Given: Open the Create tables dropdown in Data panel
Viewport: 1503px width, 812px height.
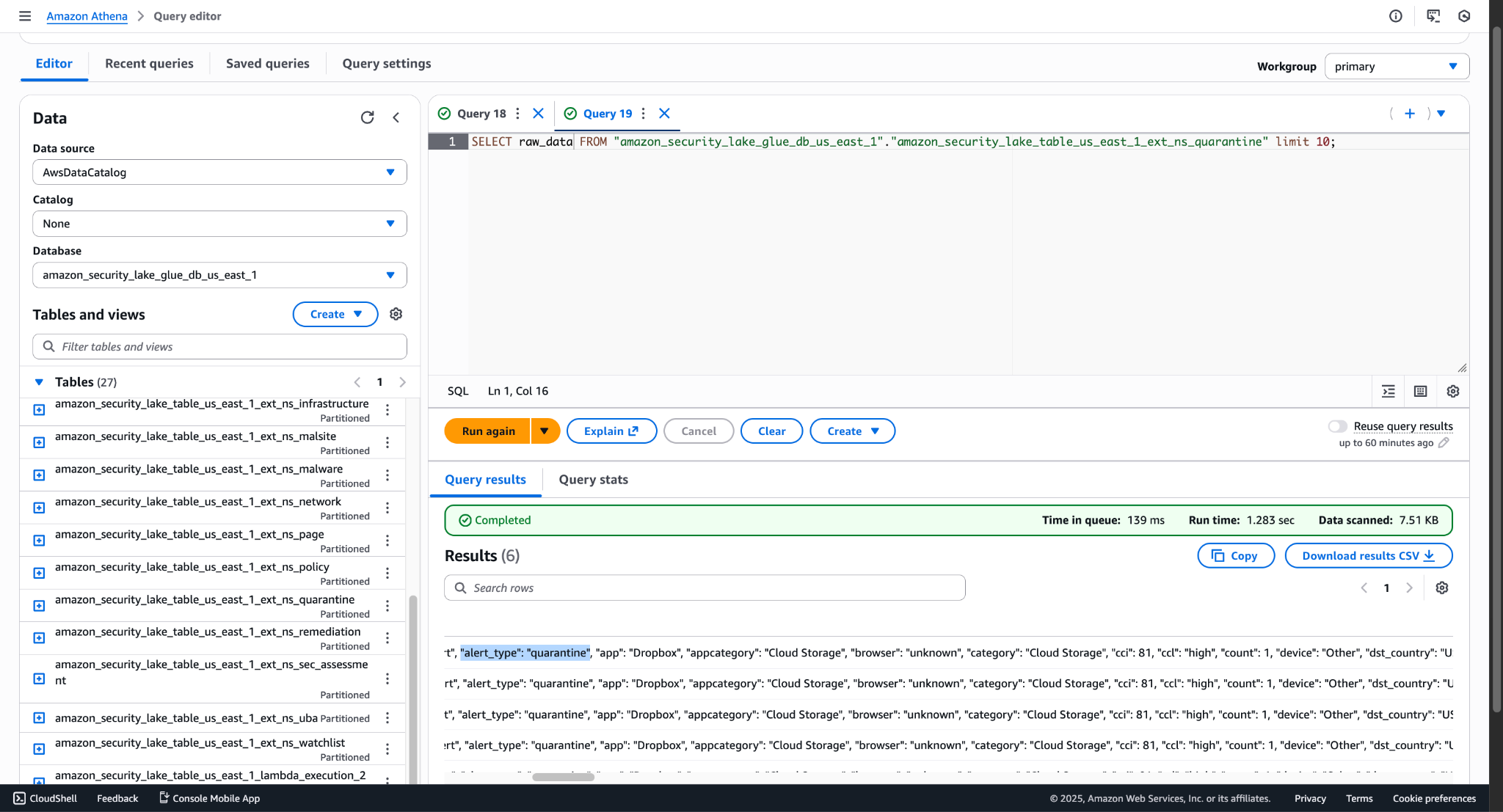Looking at the screenshot, I should pyautogui.click(x=335, y=314).
